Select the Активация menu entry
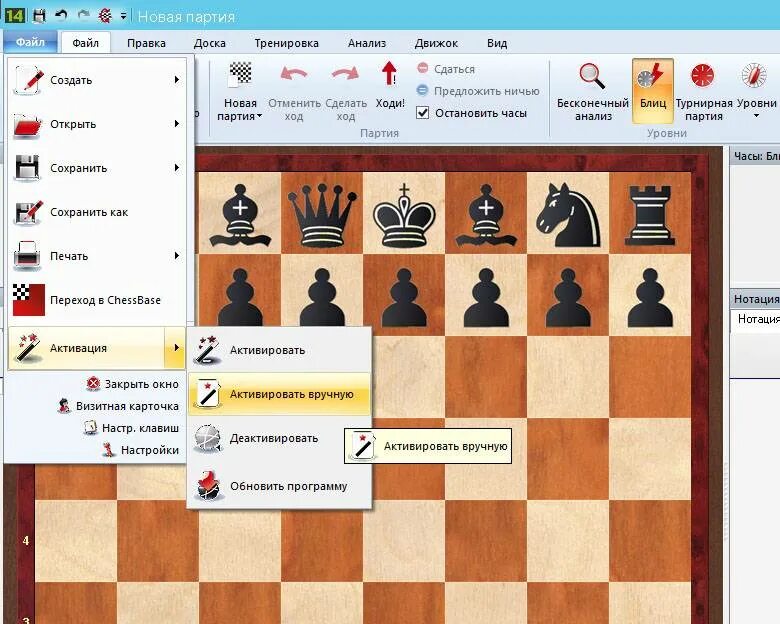The height and width of the screenshot is (624, 780). click(97, 348)
